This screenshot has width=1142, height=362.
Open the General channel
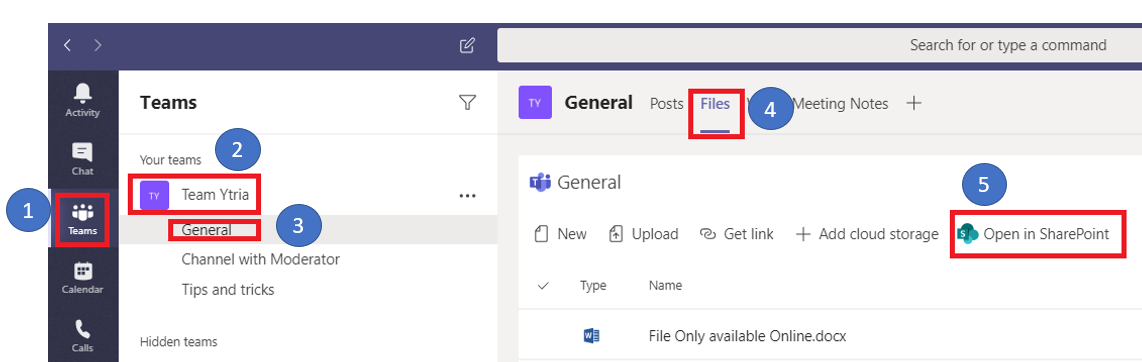(207, 230)
